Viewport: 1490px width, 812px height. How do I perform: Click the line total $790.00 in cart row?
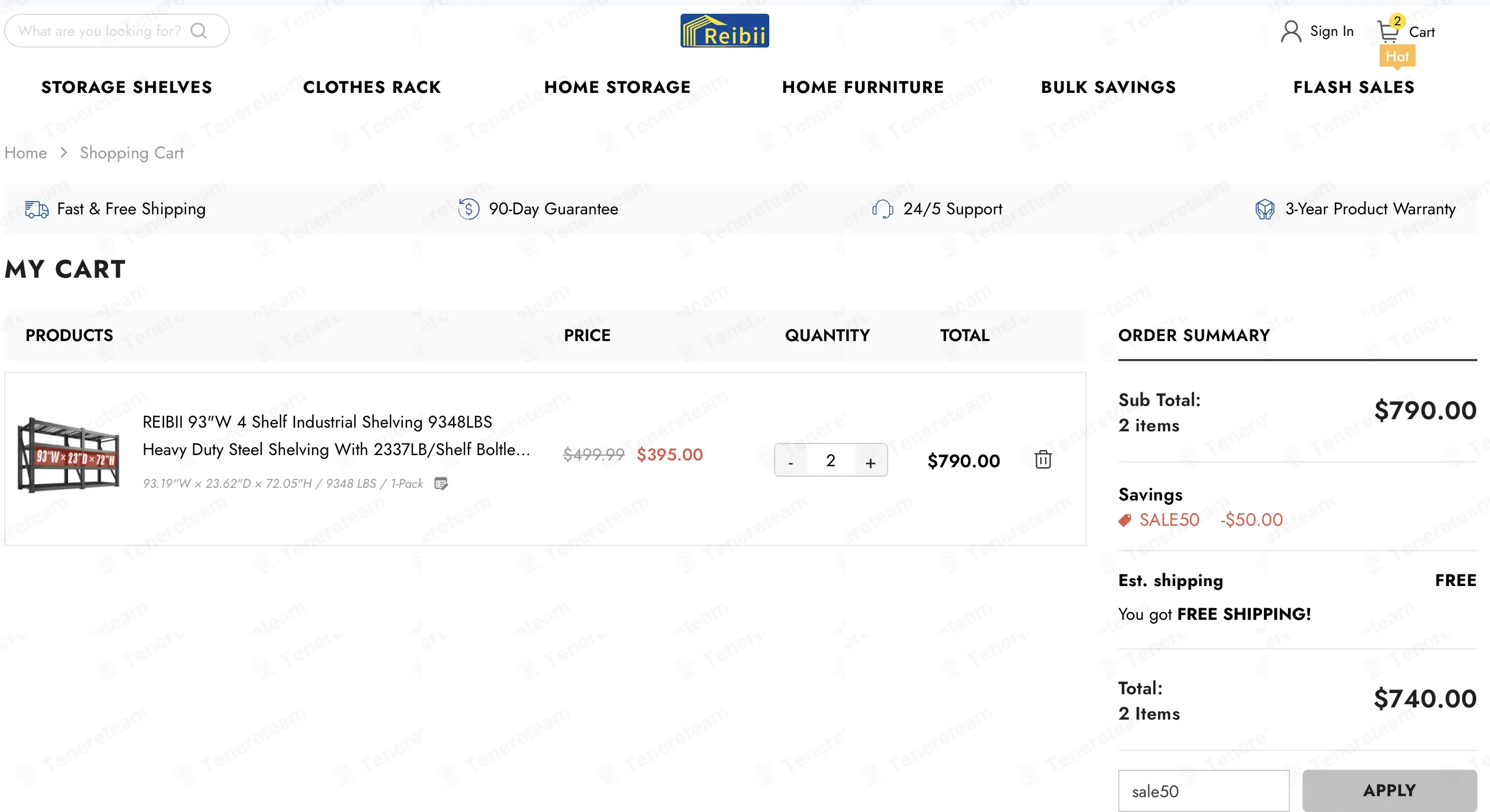coord(964,461)
